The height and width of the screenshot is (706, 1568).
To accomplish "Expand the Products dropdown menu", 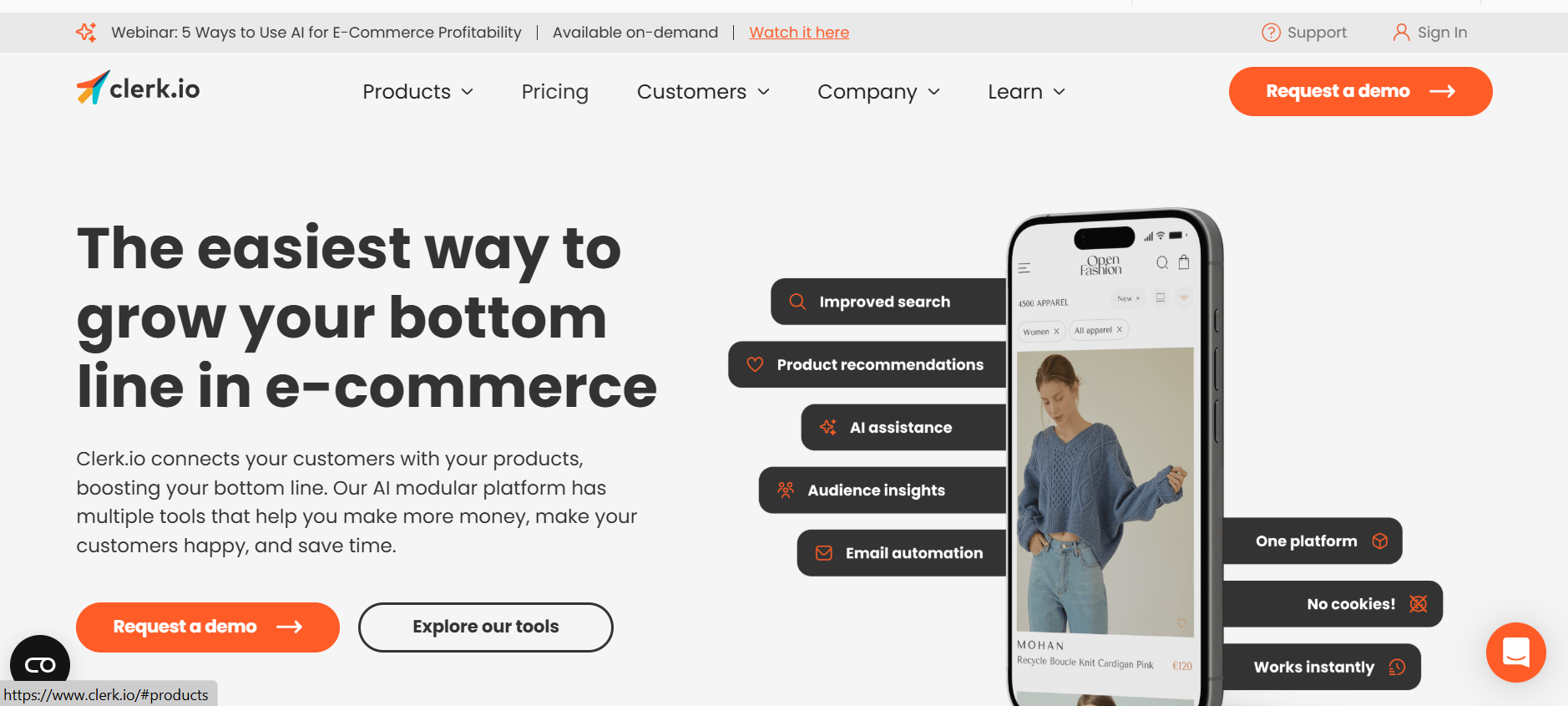I will [418, 91].
